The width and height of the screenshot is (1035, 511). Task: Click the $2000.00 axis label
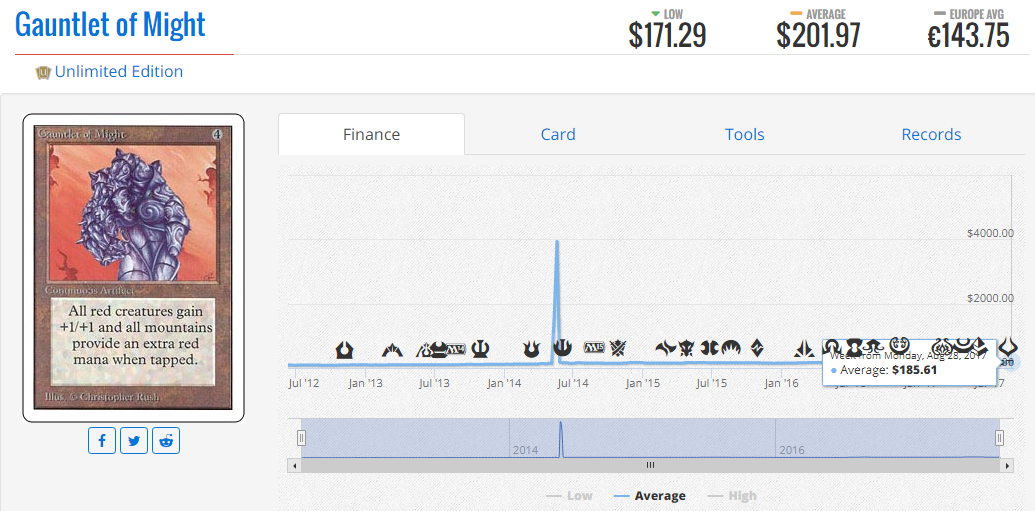pyautogui.click(x=989, y=298)
